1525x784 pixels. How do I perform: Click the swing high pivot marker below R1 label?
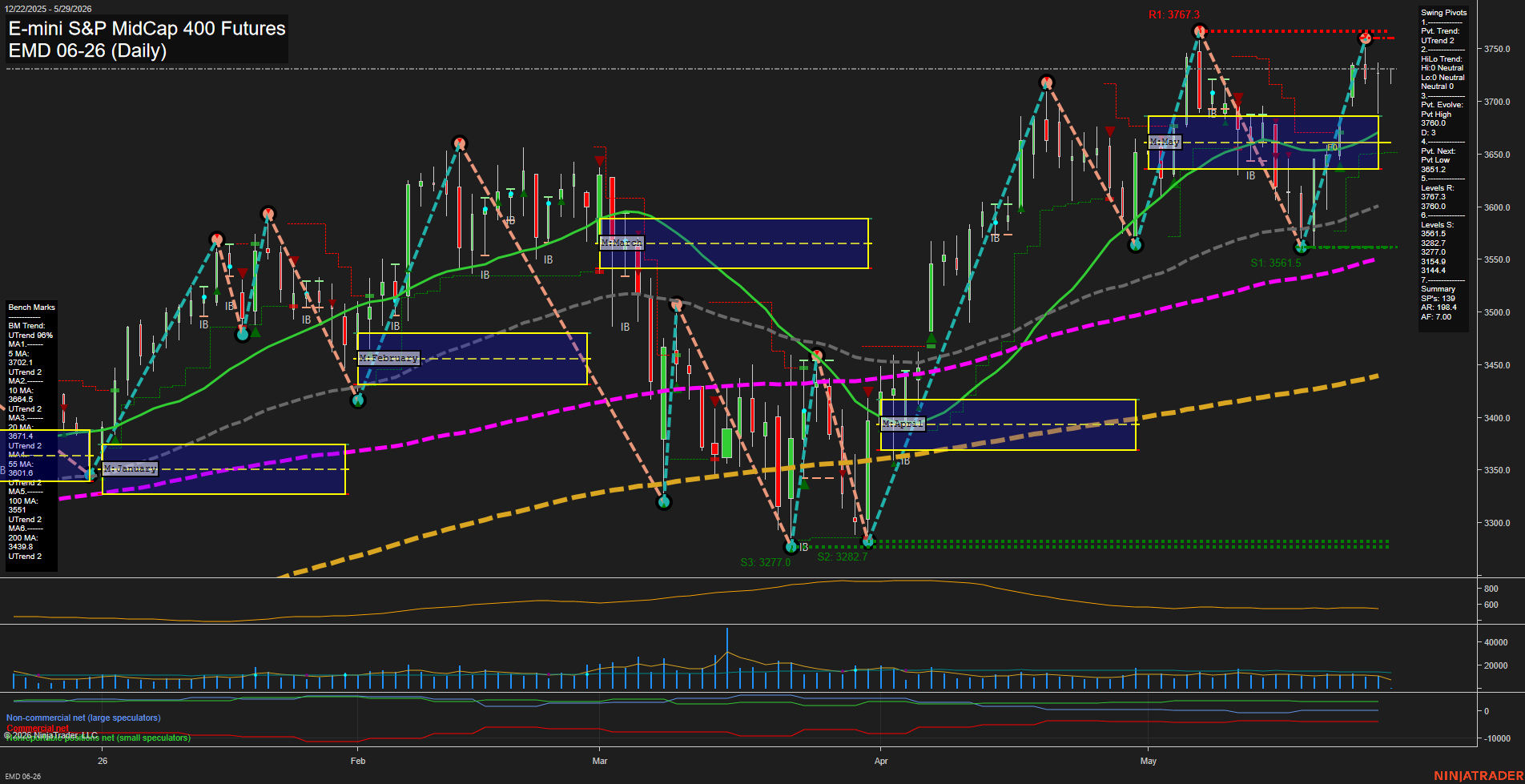pyautogui.click(x=1199, y=31)
